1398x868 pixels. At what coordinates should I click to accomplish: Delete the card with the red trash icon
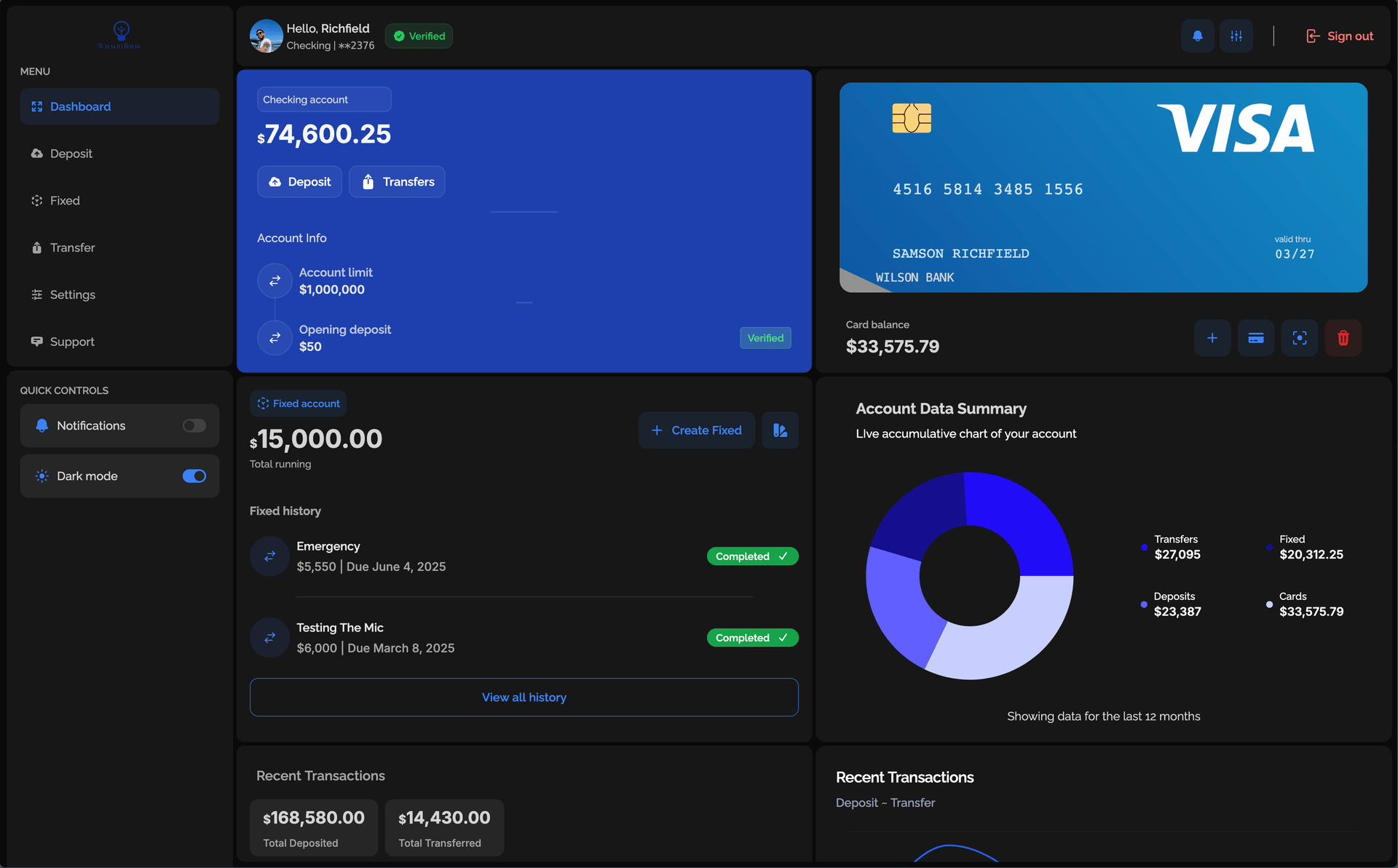1343,338
